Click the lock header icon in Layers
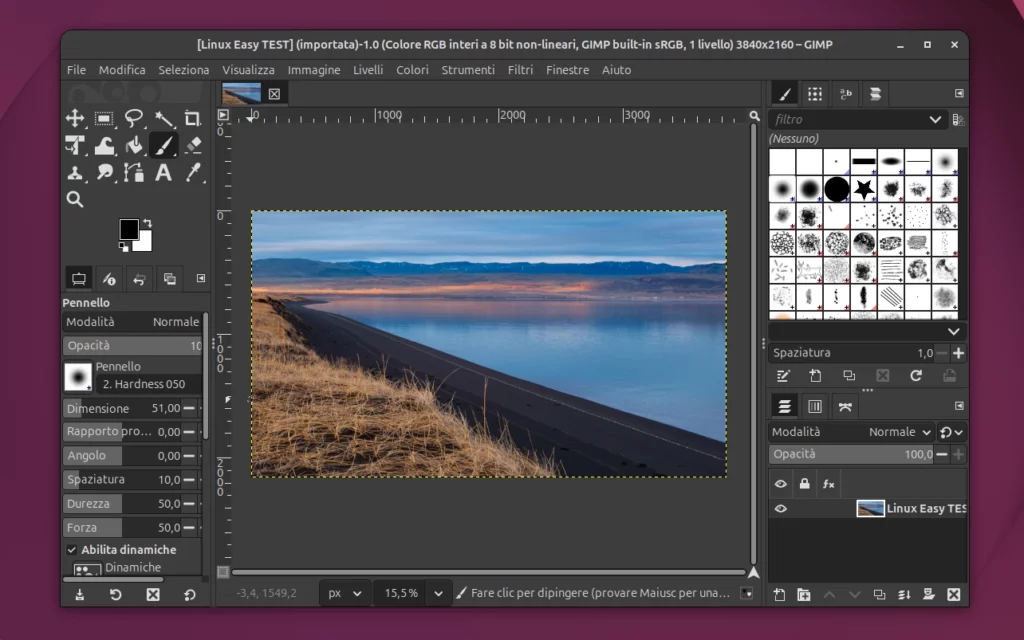 click(805, 484)
